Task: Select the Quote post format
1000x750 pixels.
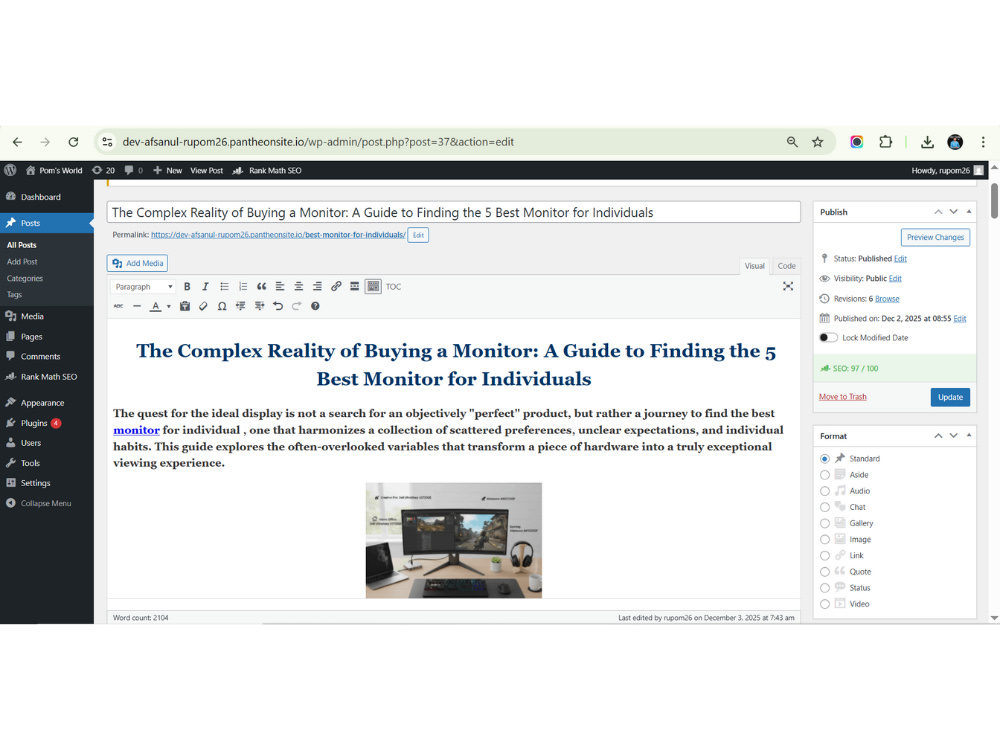Action: [x=825, y=572]
